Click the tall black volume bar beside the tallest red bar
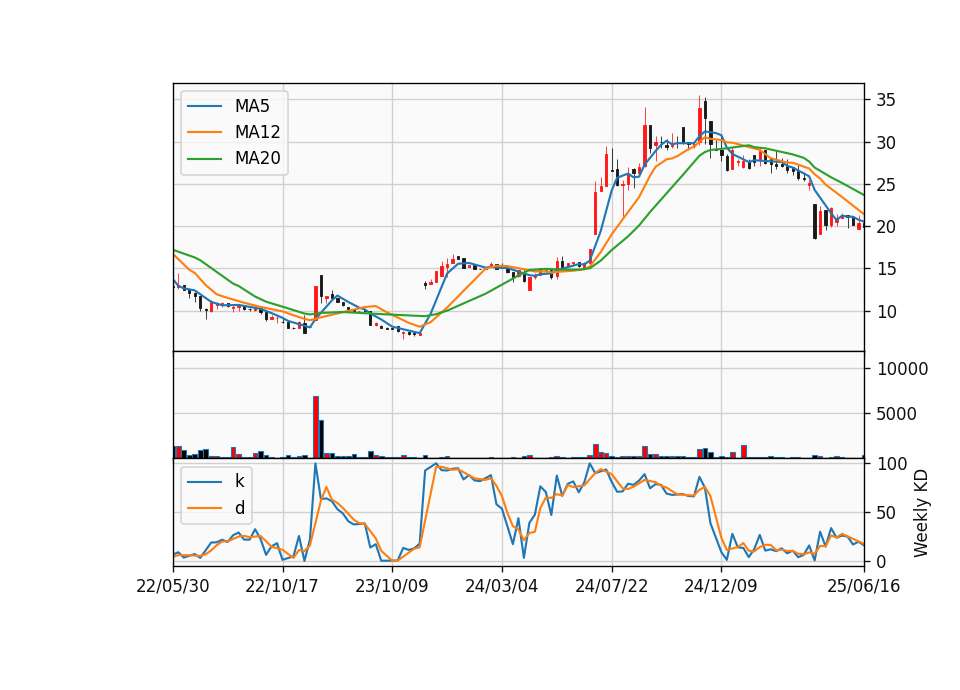This screenshot has height=690, width=960. [x=321, y=439]
